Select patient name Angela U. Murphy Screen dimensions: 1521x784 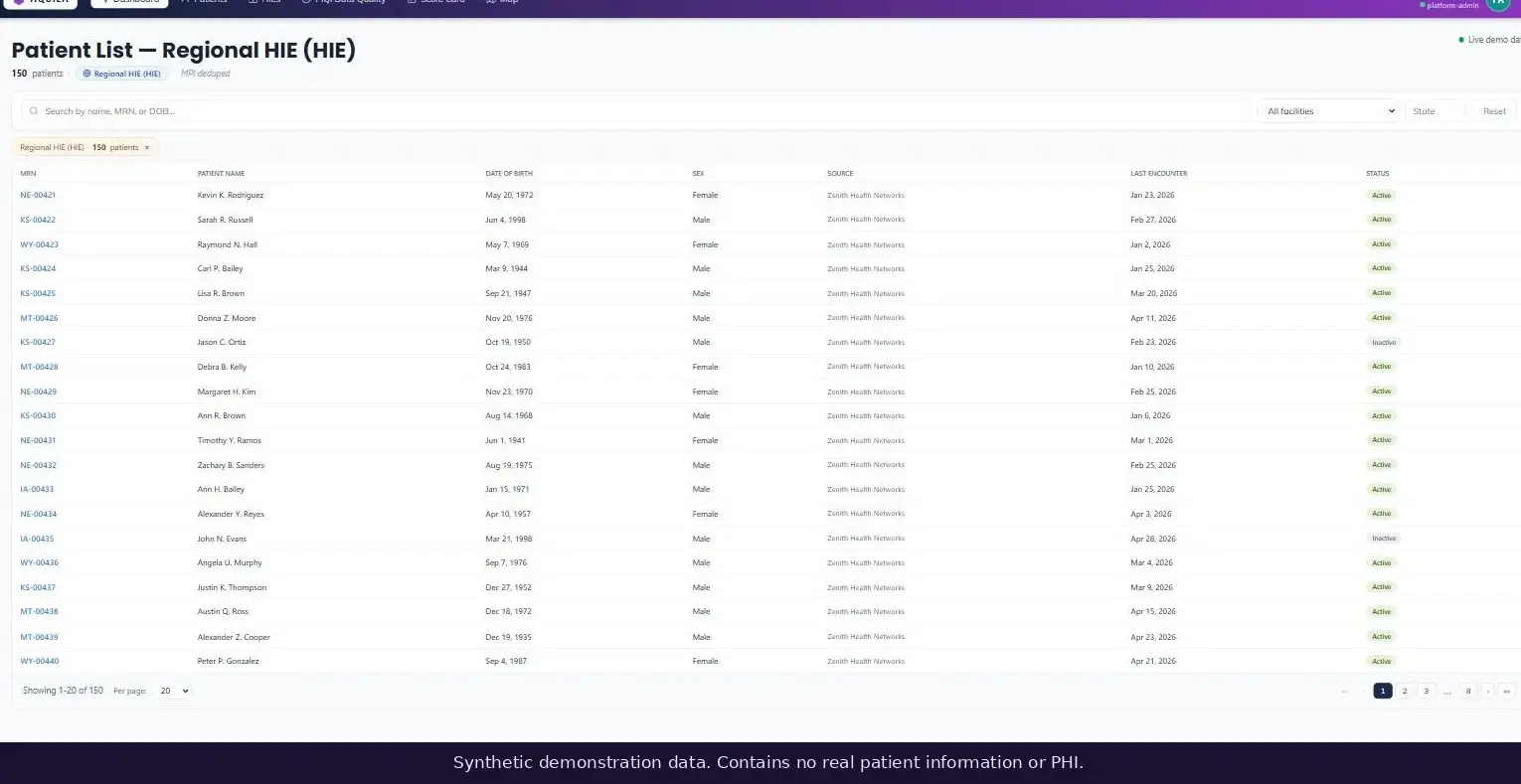[x=230, y=563]
